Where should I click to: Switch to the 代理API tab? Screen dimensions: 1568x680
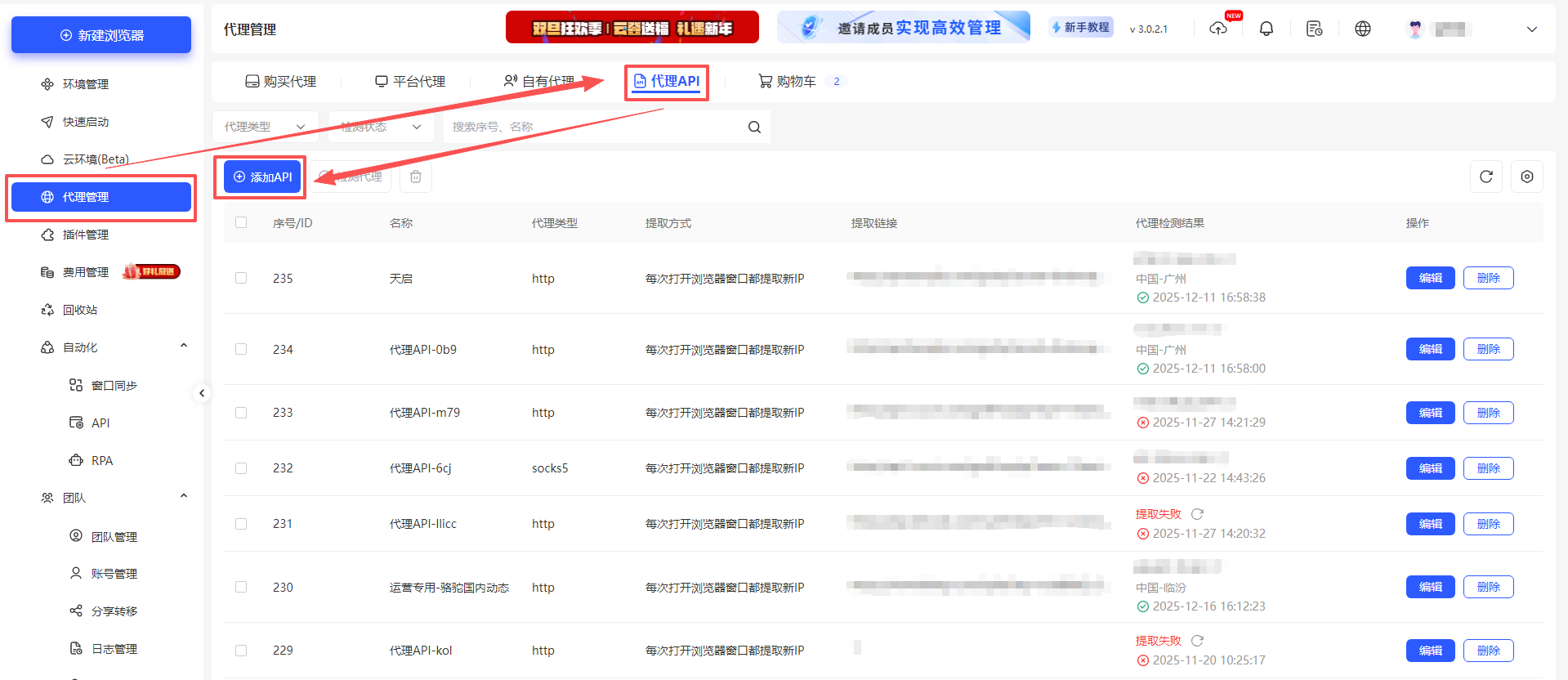click(667, 82)
